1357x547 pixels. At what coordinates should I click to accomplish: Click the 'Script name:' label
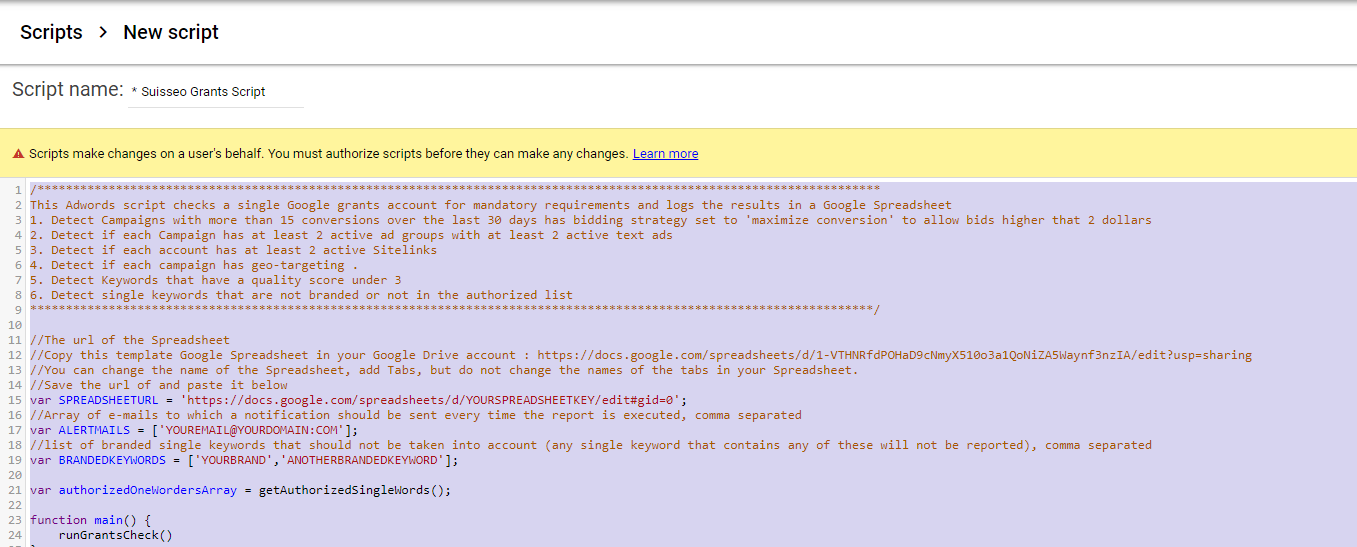pos(67,90)
